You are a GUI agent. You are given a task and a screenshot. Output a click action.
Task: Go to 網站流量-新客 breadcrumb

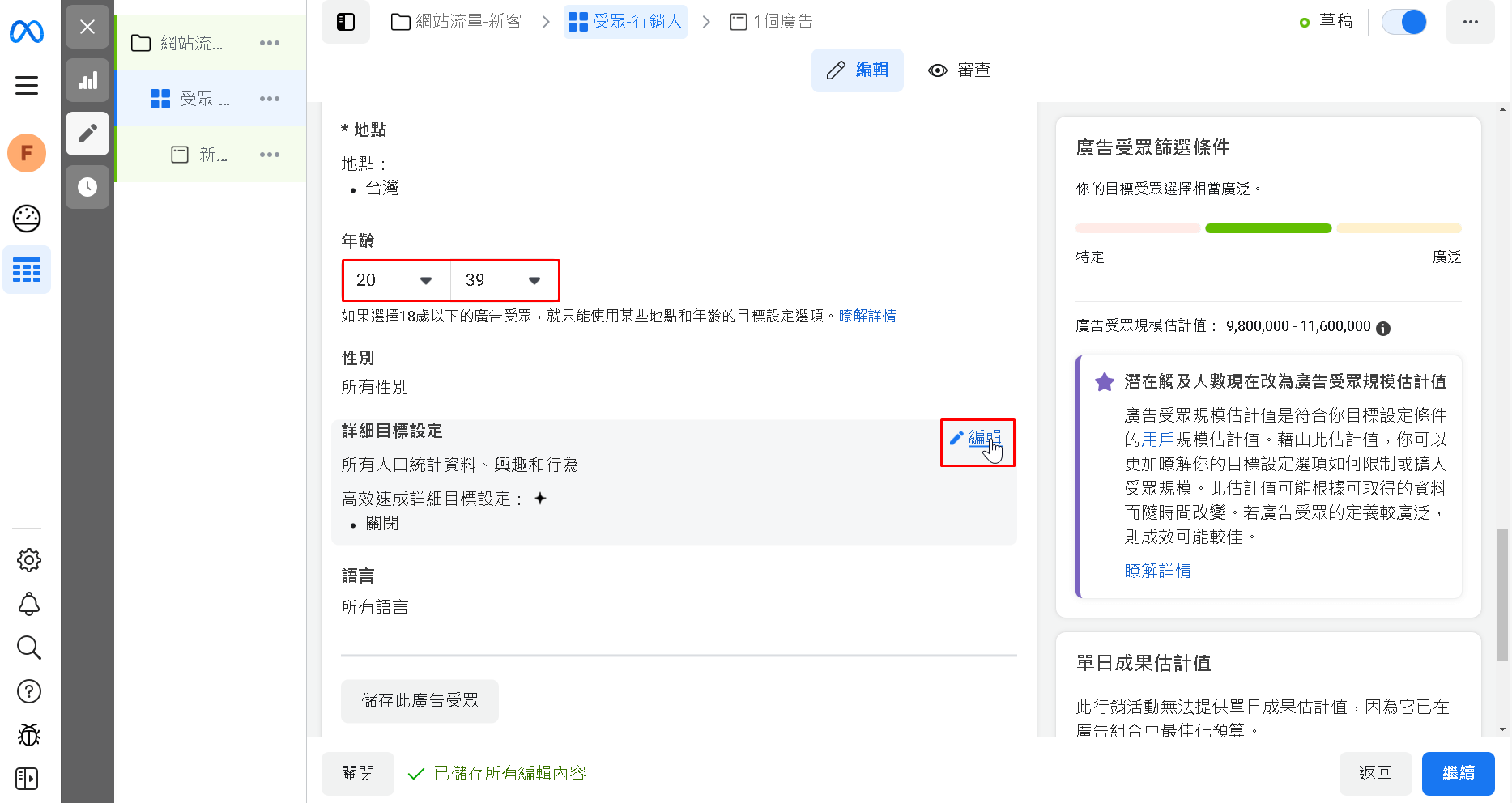[457, 22]
